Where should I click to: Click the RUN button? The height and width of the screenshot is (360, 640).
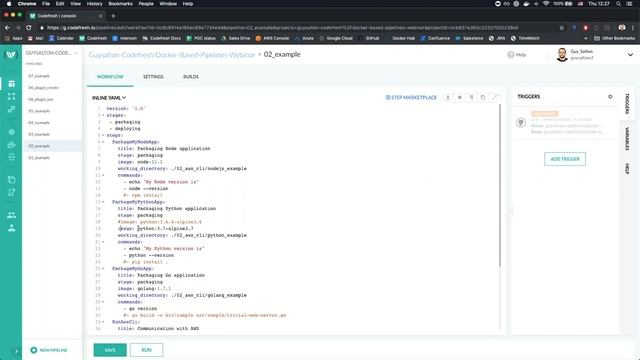[x=147, y=350]
